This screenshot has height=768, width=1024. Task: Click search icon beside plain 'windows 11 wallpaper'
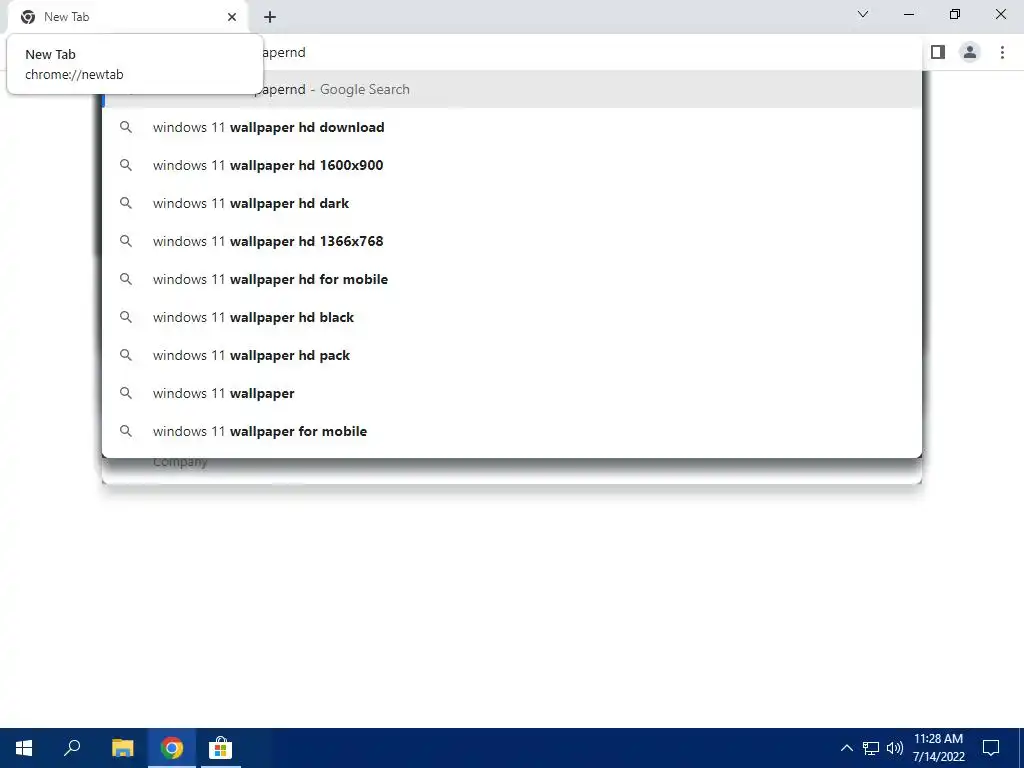pos(126,393)
